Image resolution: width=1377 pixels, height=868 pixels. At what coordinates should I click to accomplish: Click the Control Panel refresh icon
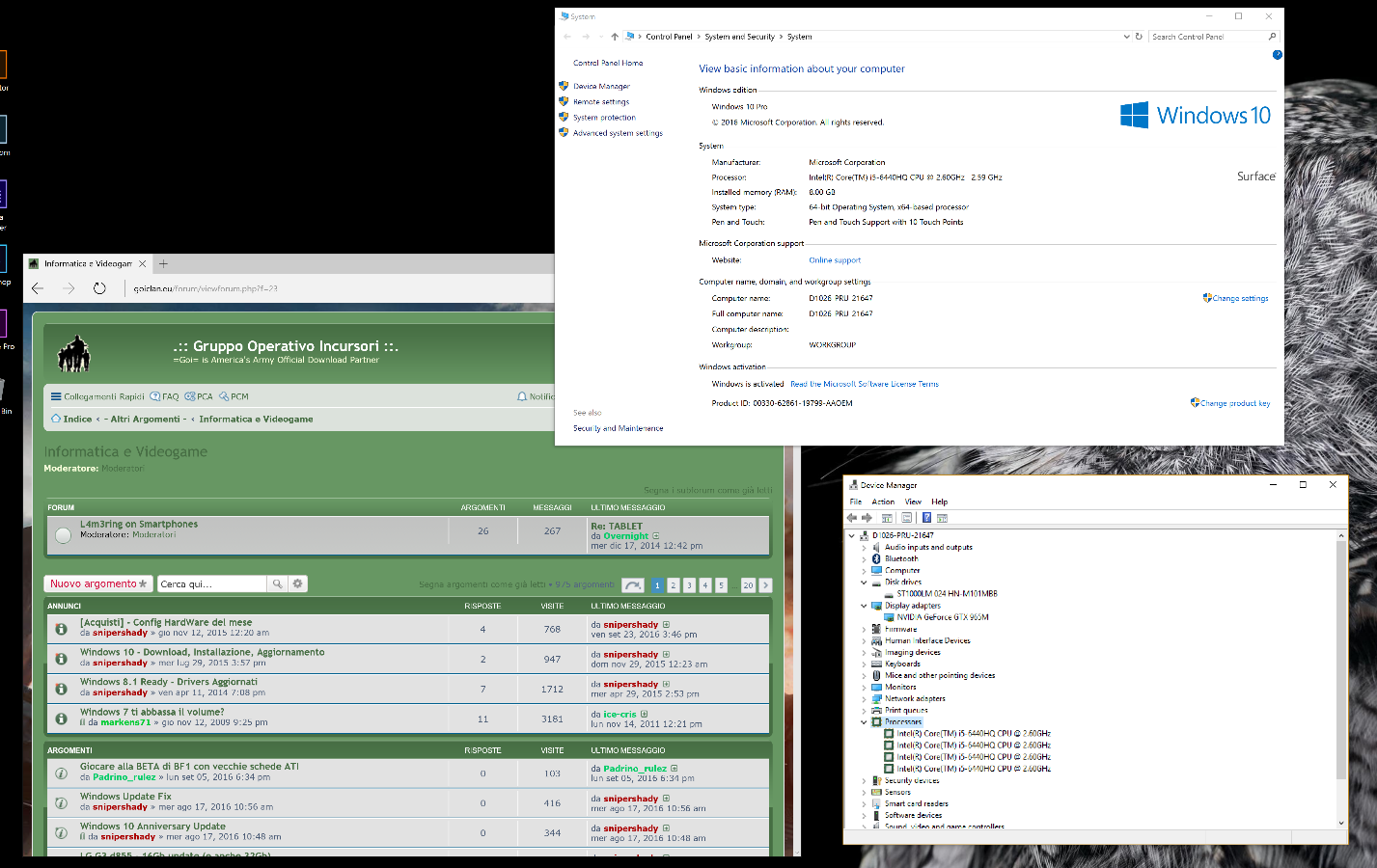[1139, 37]
